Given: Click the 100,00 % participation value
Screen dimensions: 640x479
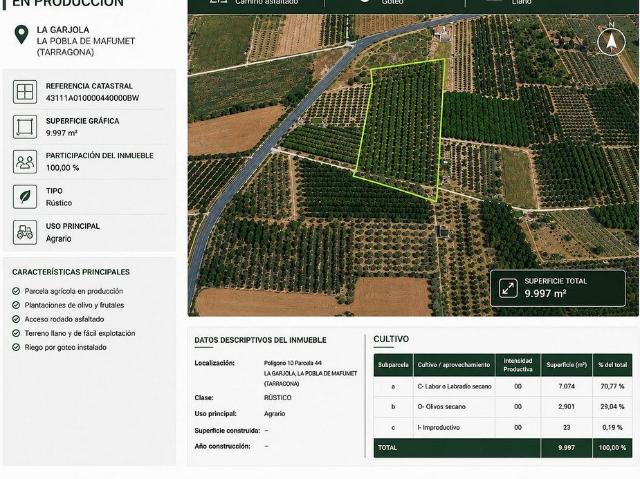Looking at the screenshot, I should (x=62, y=168).
